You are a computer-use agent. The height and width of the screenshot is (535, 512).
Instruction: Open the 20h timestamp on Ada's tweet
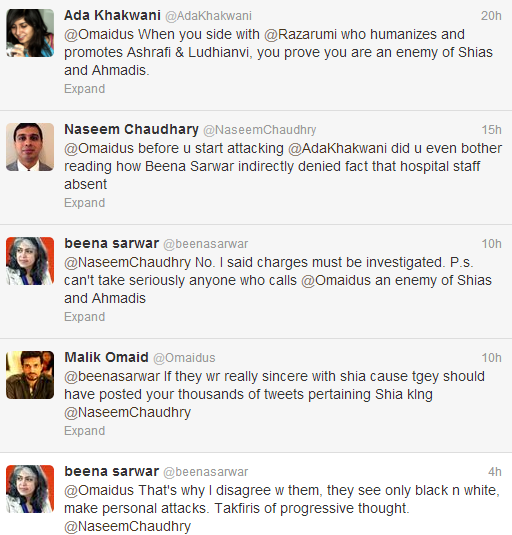click(491, 16)
